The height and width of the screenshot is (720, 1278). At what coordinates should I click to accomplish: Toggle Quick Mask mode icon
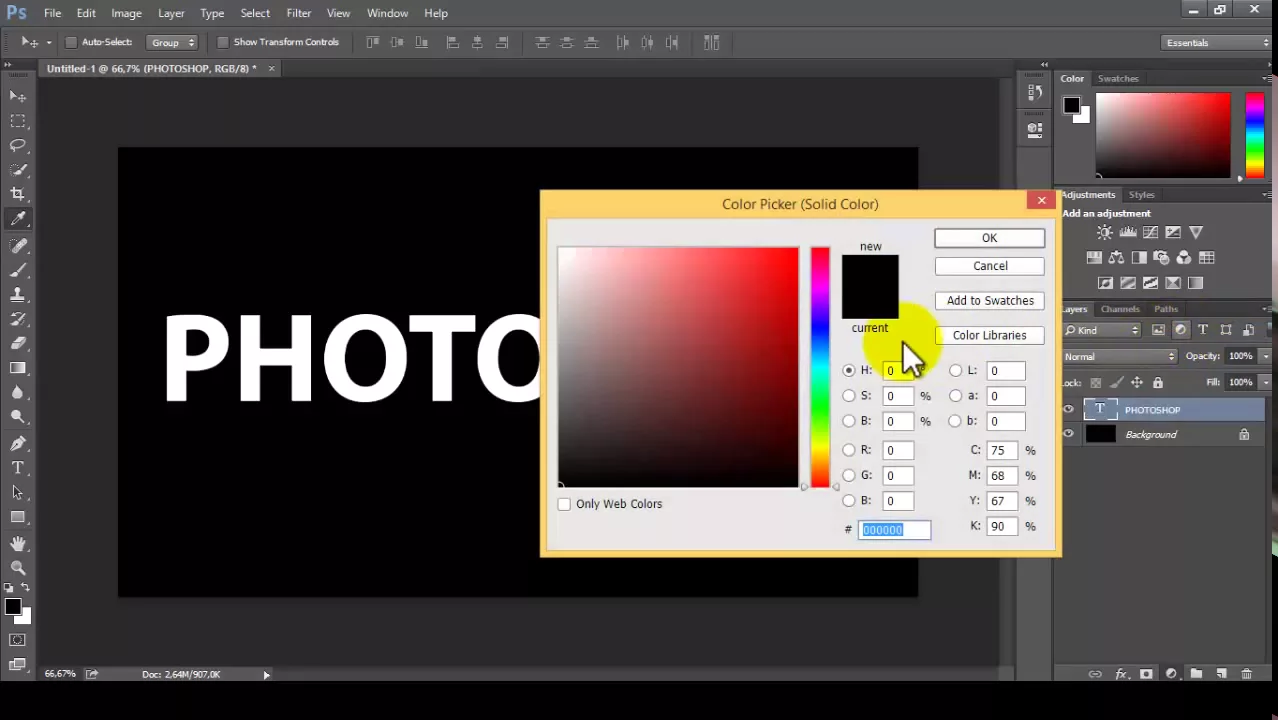tap(18, 640)
